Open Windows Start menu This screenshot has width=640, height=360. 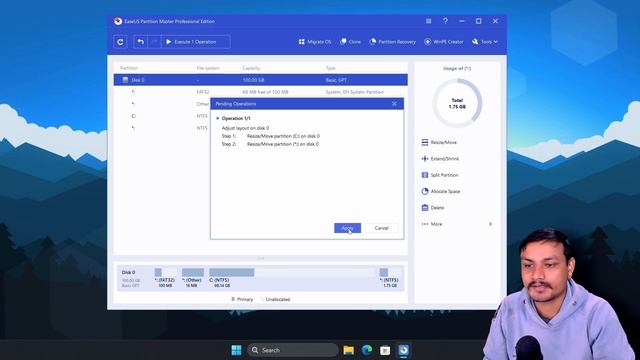pyautogui.click(x=236, y=350)
